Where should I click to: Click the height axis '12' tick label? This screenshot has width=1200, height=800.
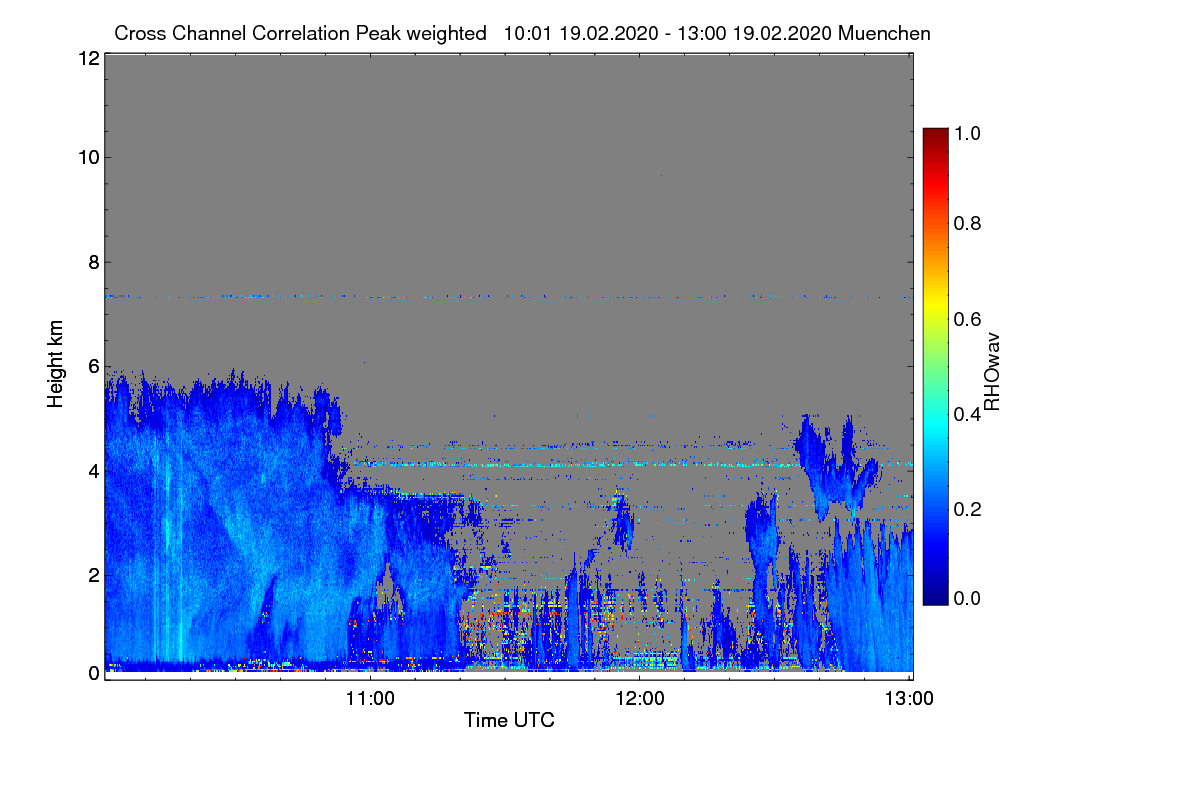(87, 58)
